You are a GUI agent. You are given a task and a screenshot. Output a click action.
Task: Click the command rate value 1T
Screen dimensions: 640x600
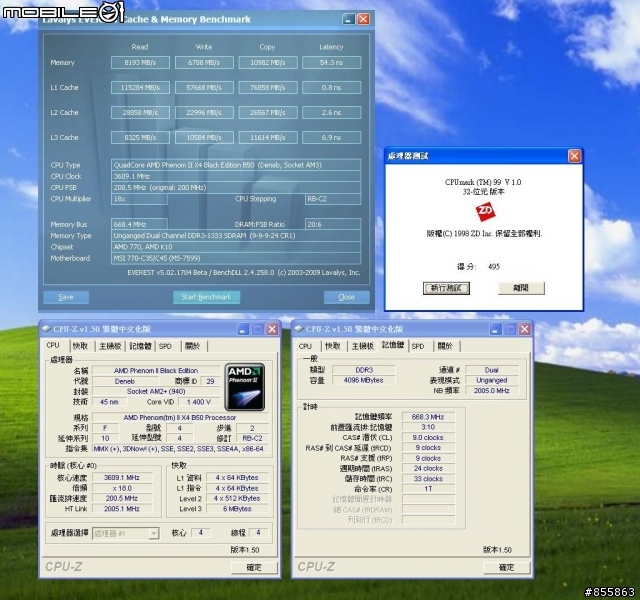click(x=428, y=489)
